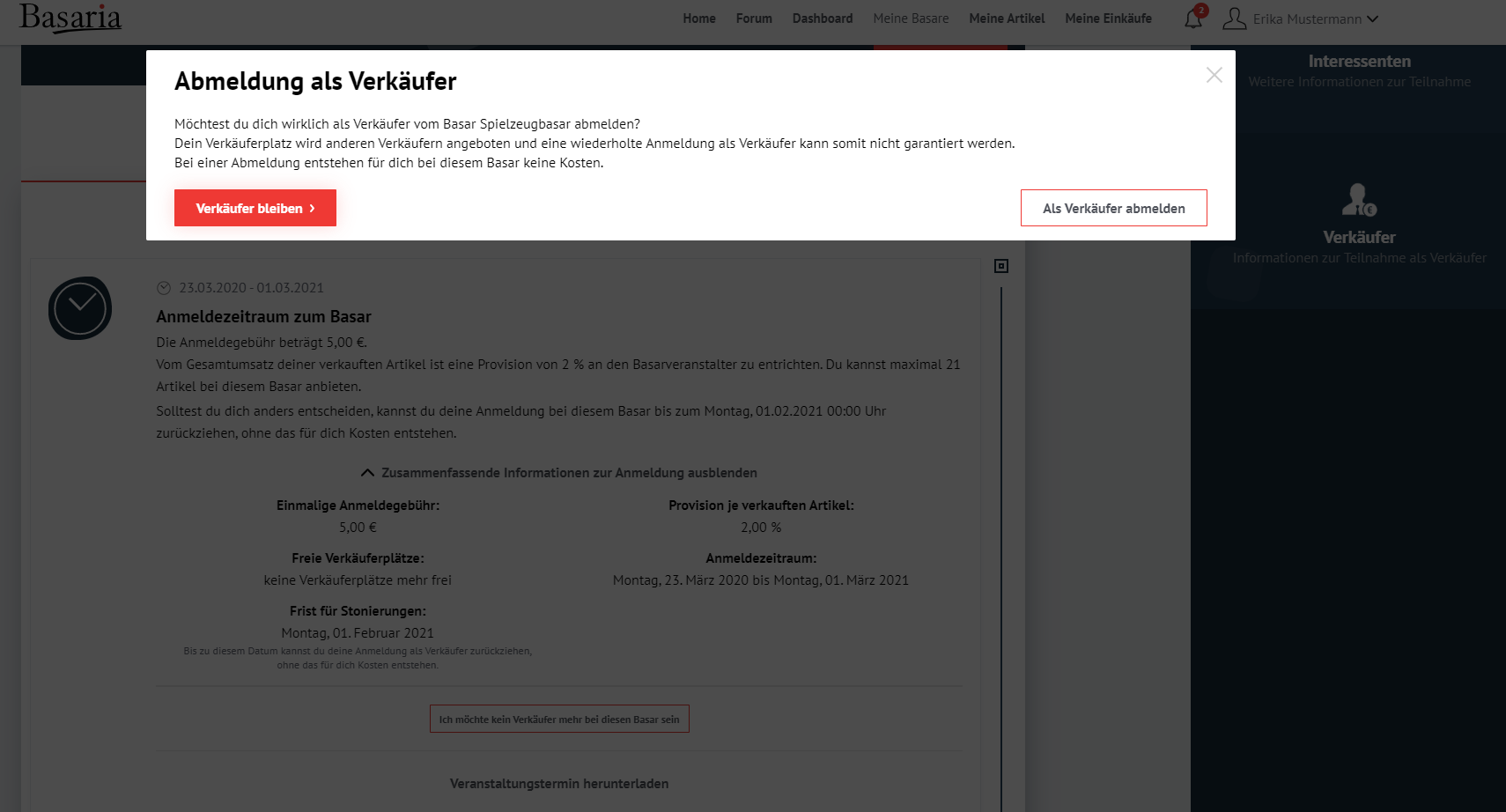Confirm with Als Verkäufer abmelden button
The height and width of the screenshot is (812, 1506).
(1113, 209)
